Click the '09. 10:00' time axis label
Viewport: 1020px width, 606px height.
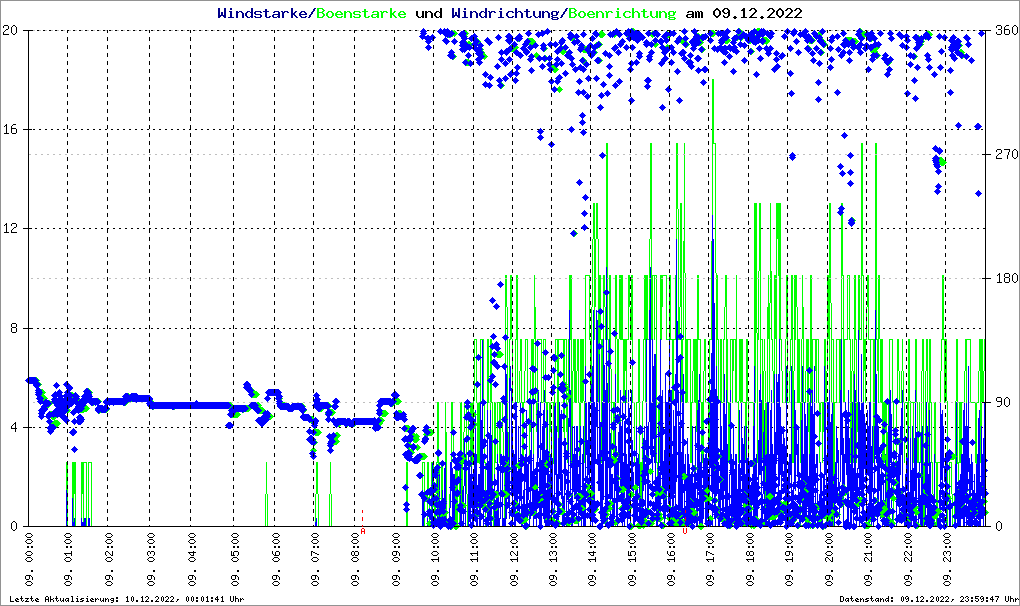(x=435, y=560)
